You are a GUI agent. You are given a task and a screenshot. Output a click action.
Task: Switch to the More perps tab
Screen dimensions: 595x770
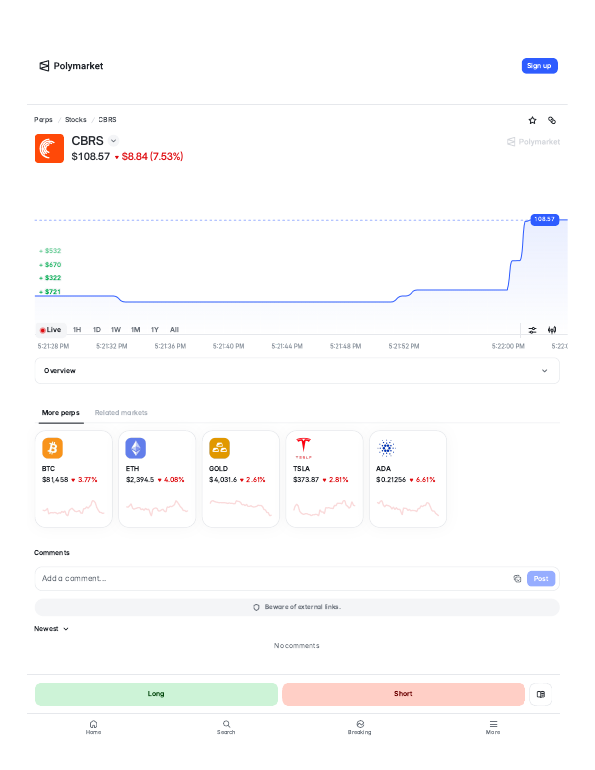60,412
